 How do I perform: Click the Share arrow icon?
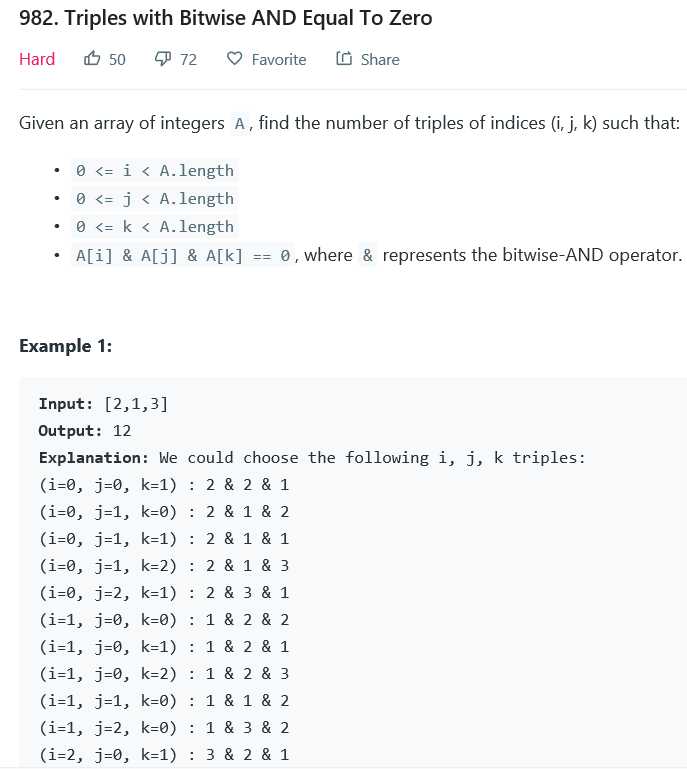(344, 59)
